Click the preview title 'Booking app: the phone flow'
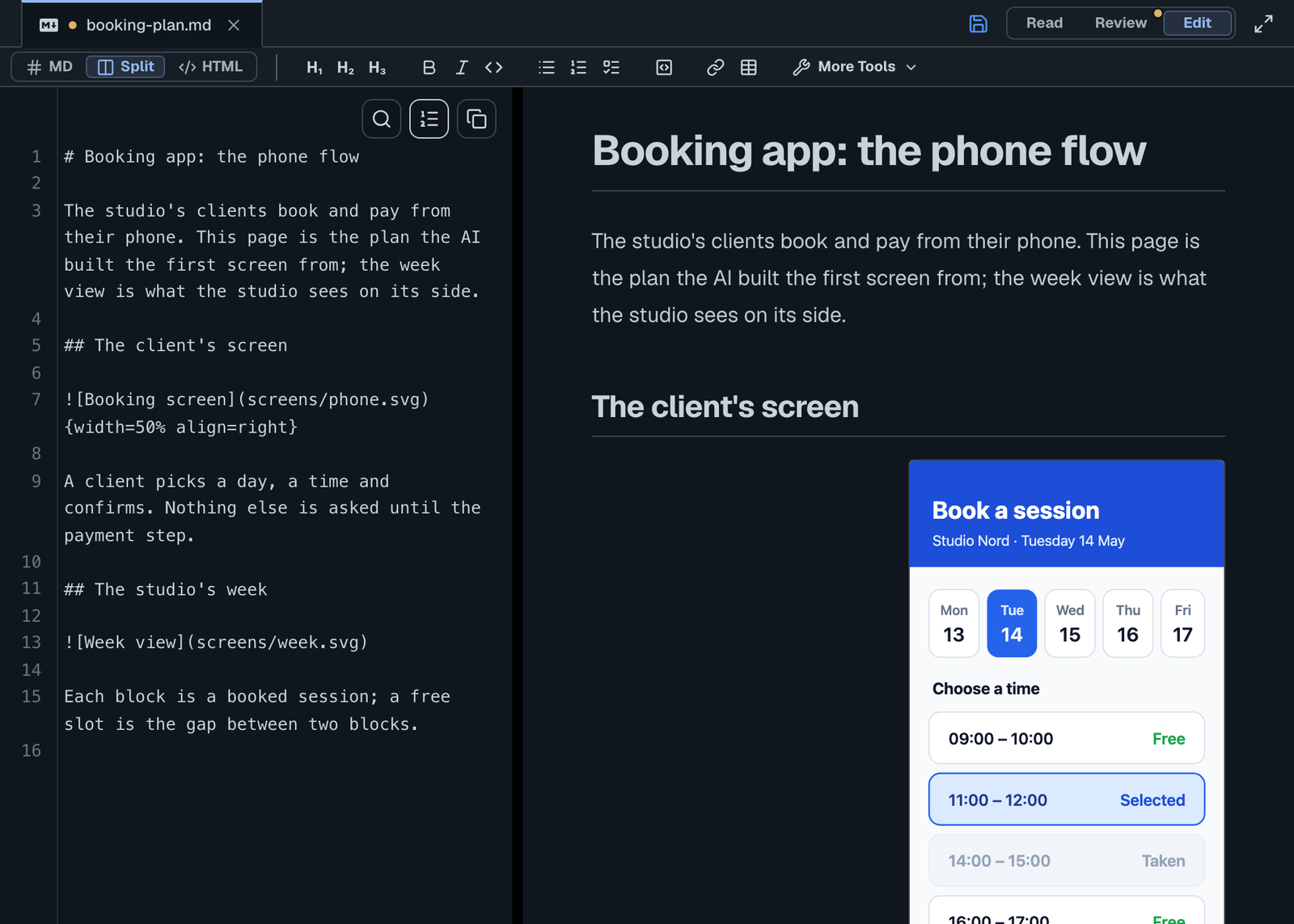The width and height of the screenshot is (1294, 924). [x=869, y=151]
